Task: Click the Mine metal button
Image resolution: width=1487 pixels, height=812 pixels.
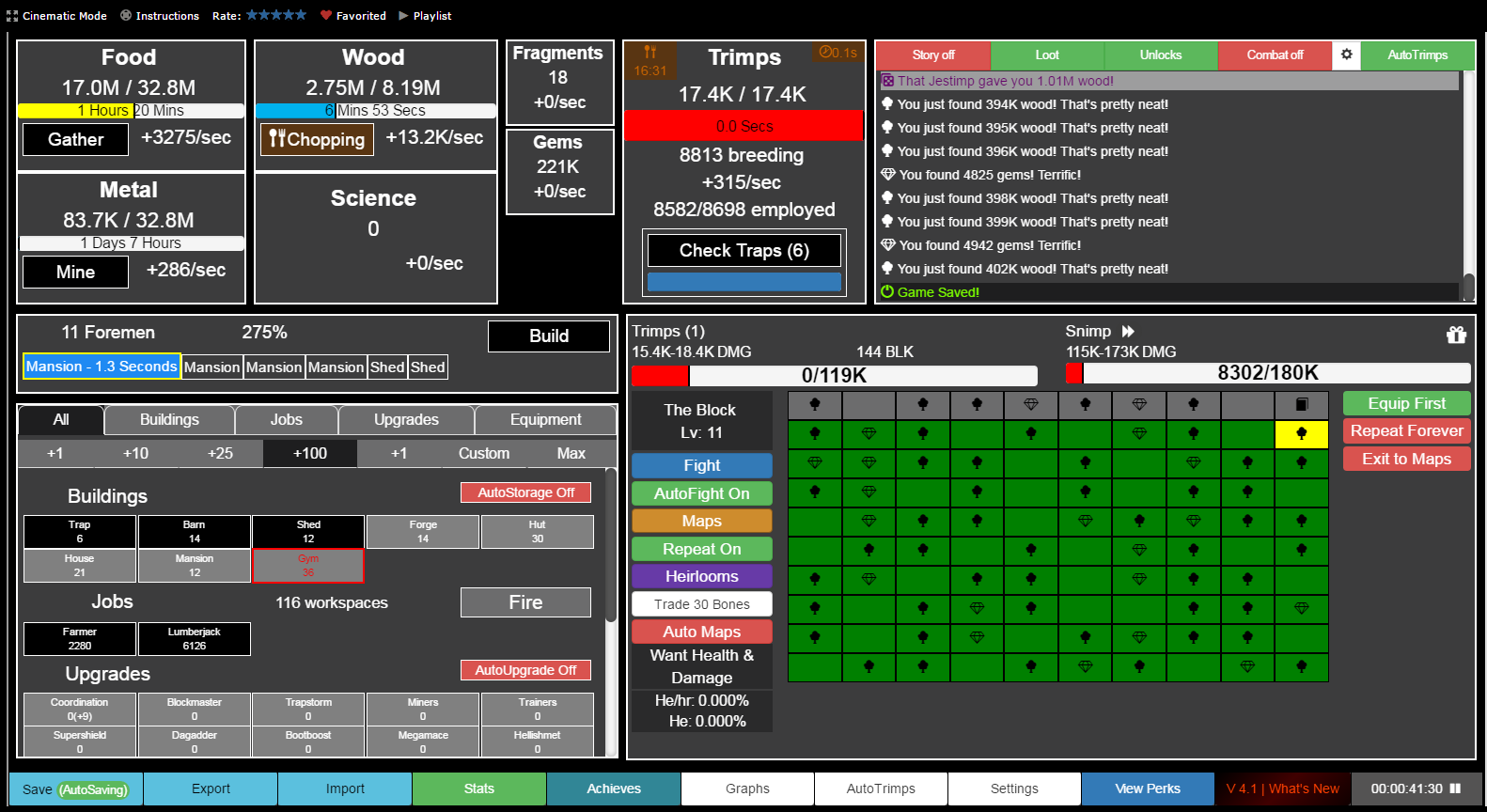Action: click(x=75, y=273)
